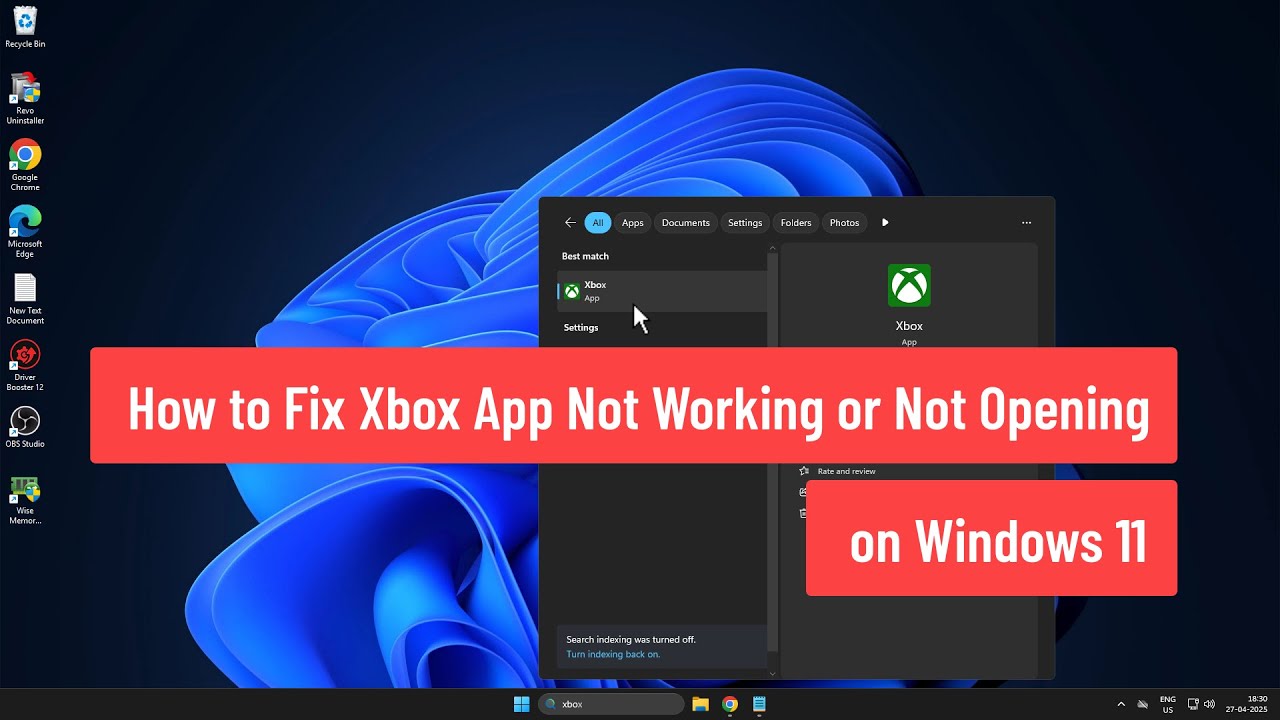Open volume control in system tray
Screen dimensions: 1280x720
point(1210,704)
